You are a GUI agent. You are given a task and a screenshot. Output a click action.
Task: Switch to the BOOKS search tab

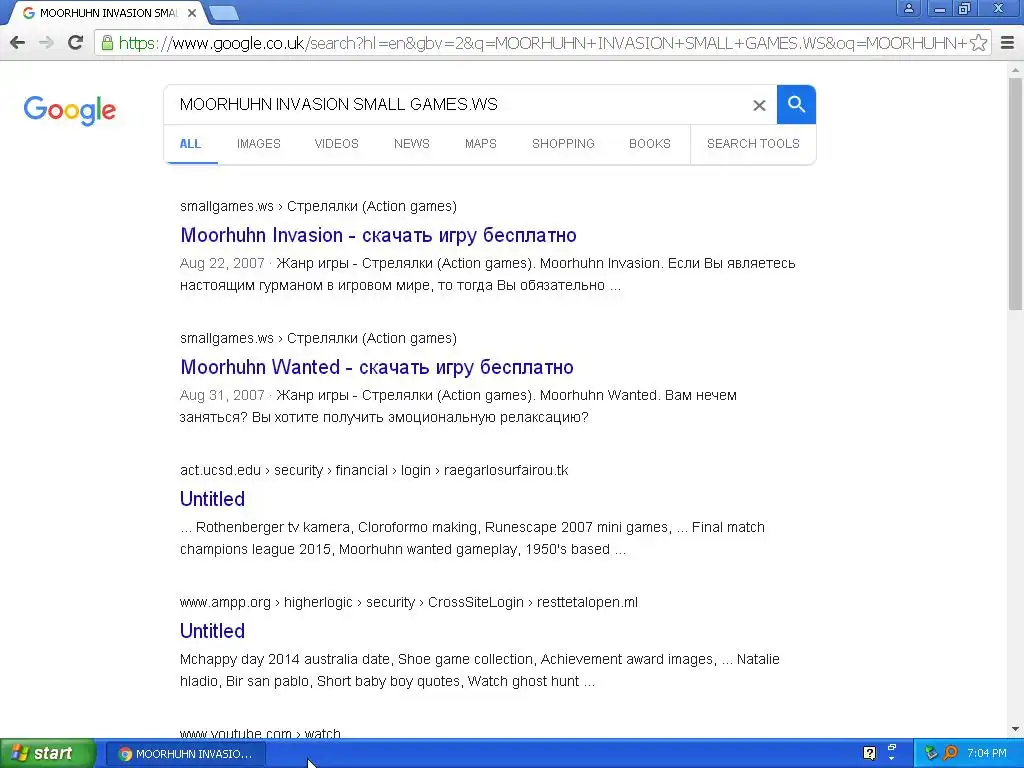650,144
